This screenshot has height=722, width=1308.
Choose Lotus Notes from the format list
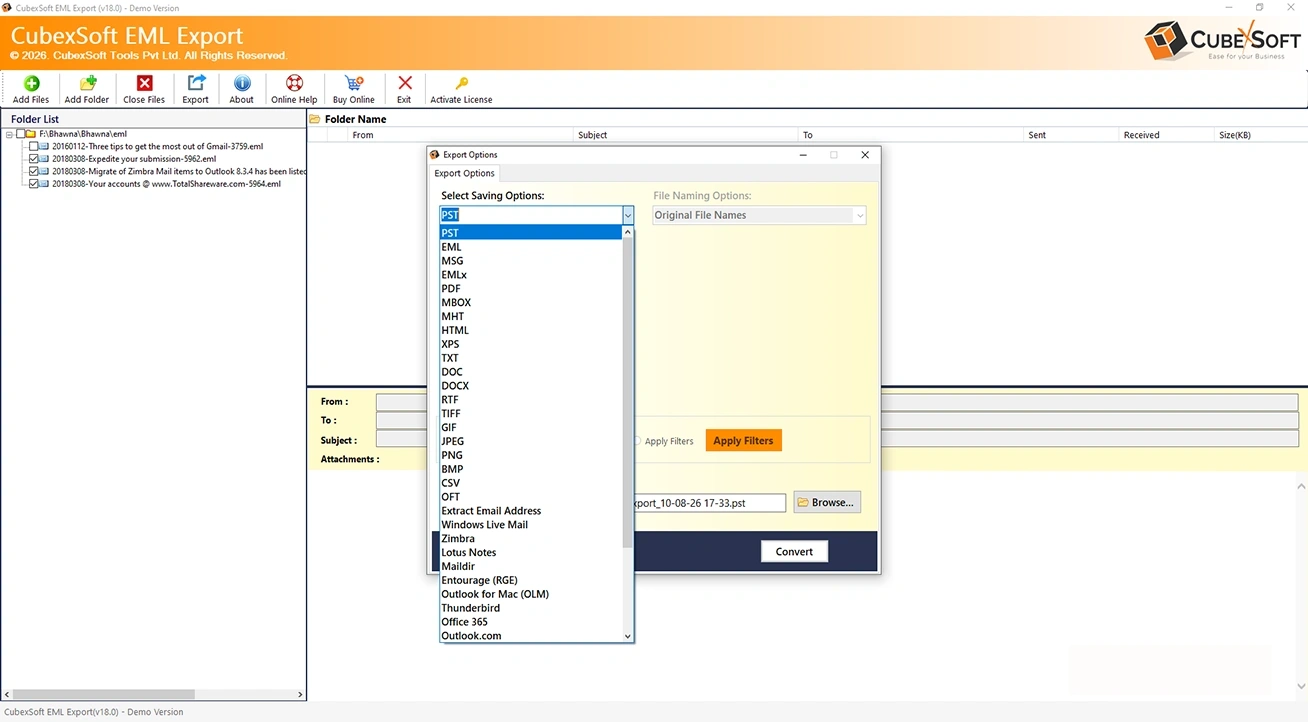[531, 552]
